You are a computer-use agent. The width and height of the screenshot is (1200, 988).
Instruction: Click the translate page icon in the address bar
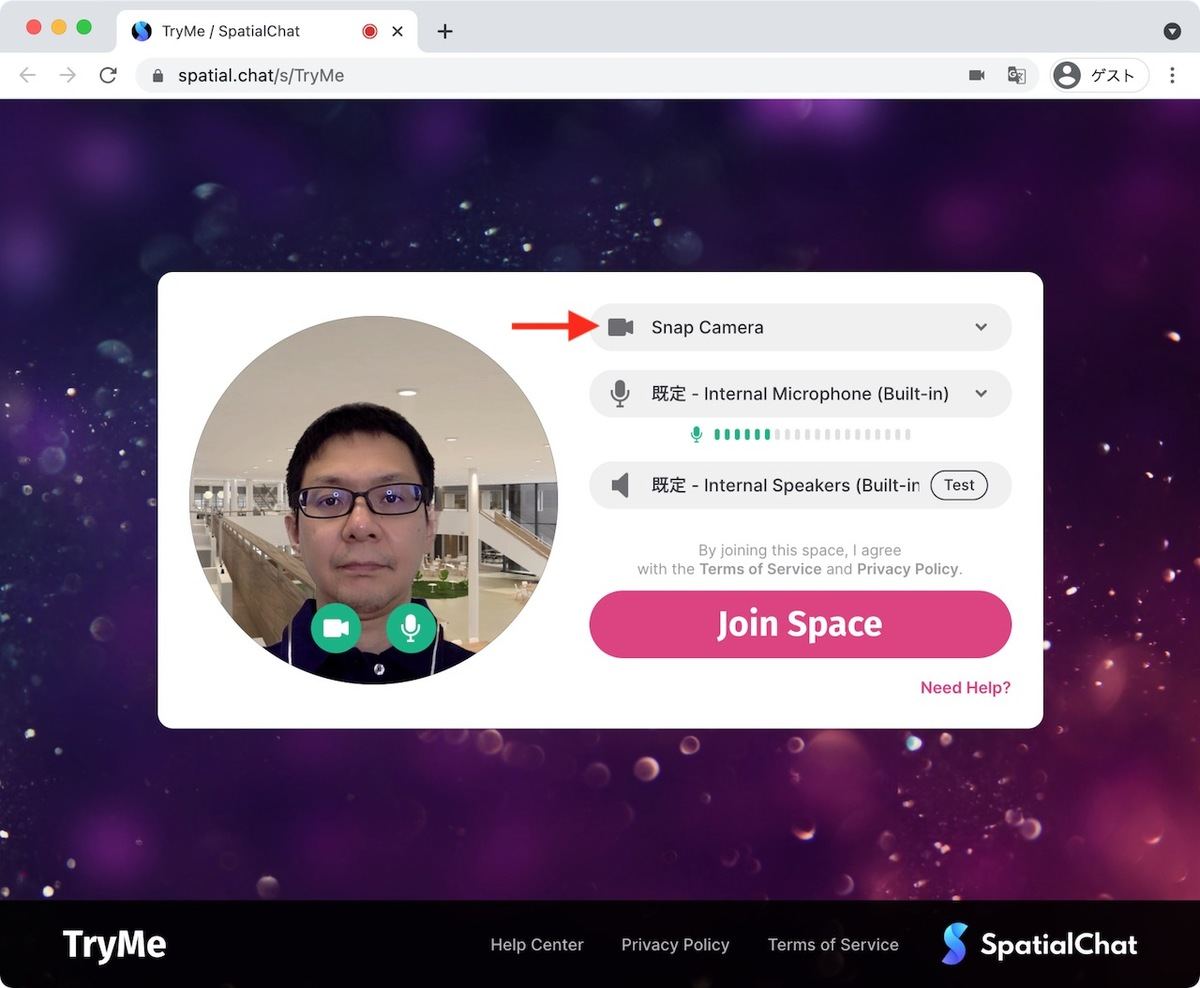[1016, 75]
